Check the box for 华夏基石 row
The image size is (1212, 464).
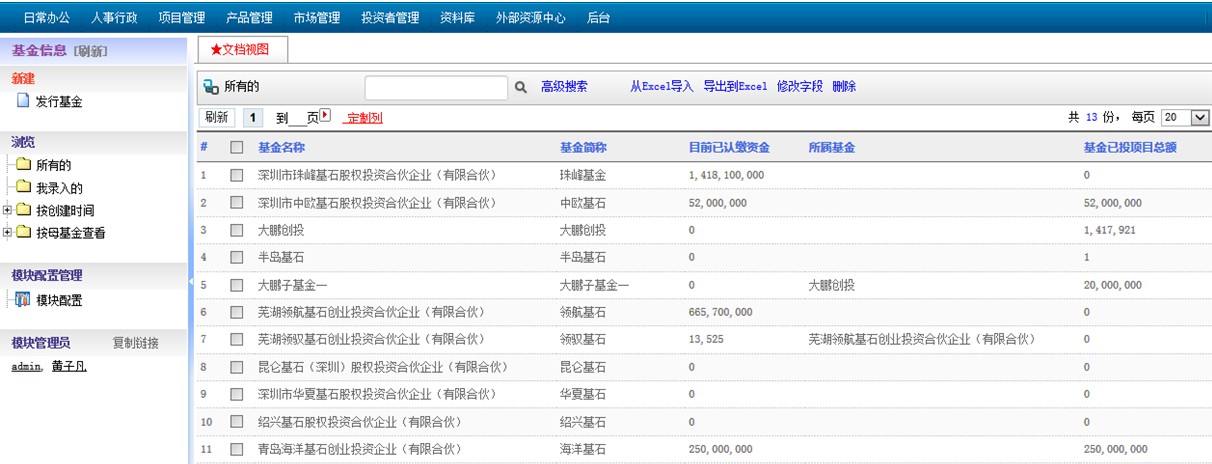(x=237, y=394)
